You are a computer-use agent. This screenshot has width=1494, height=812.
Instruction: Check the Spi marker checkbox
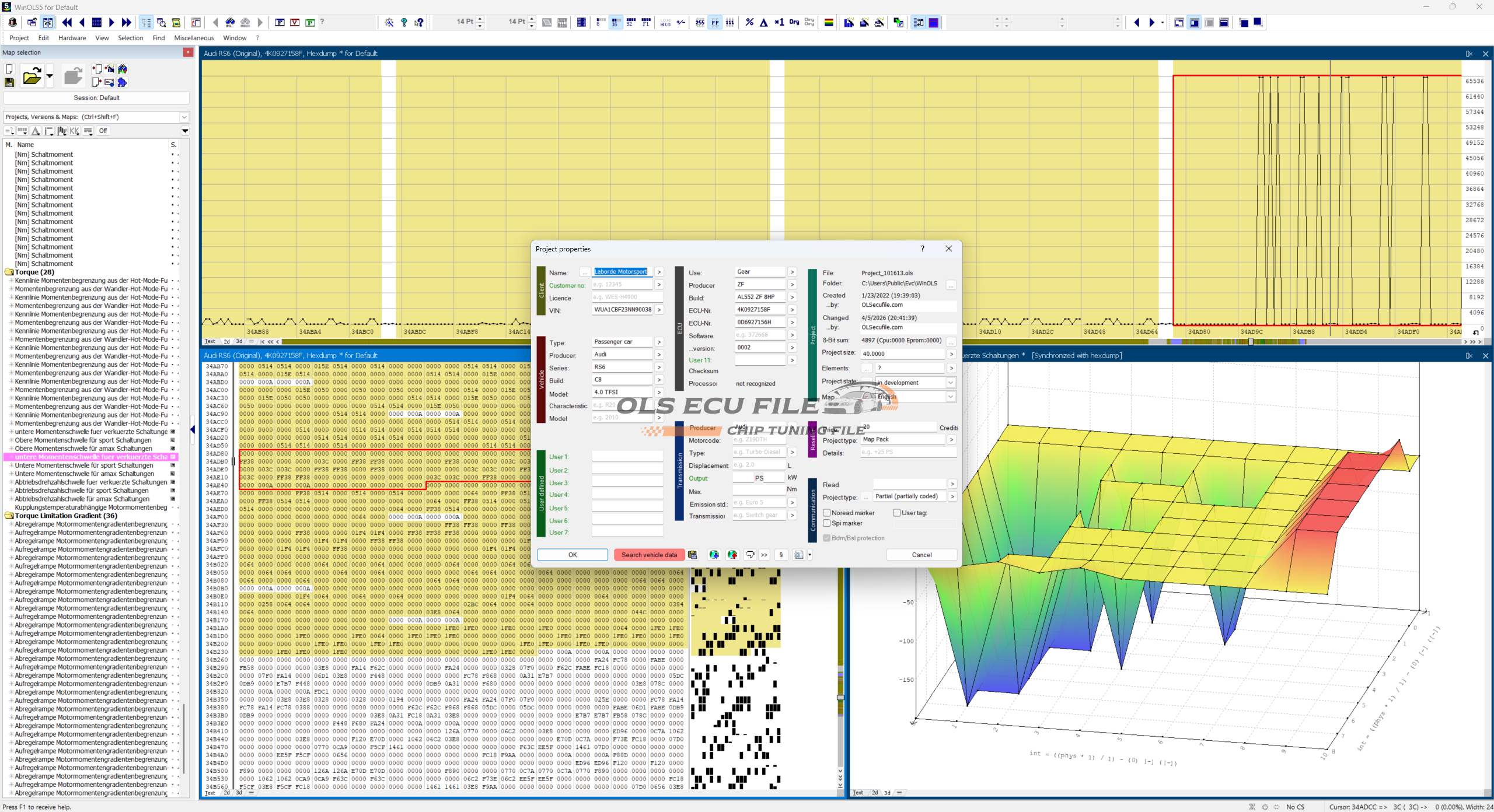pyautogui.click(x=826, y=523)
